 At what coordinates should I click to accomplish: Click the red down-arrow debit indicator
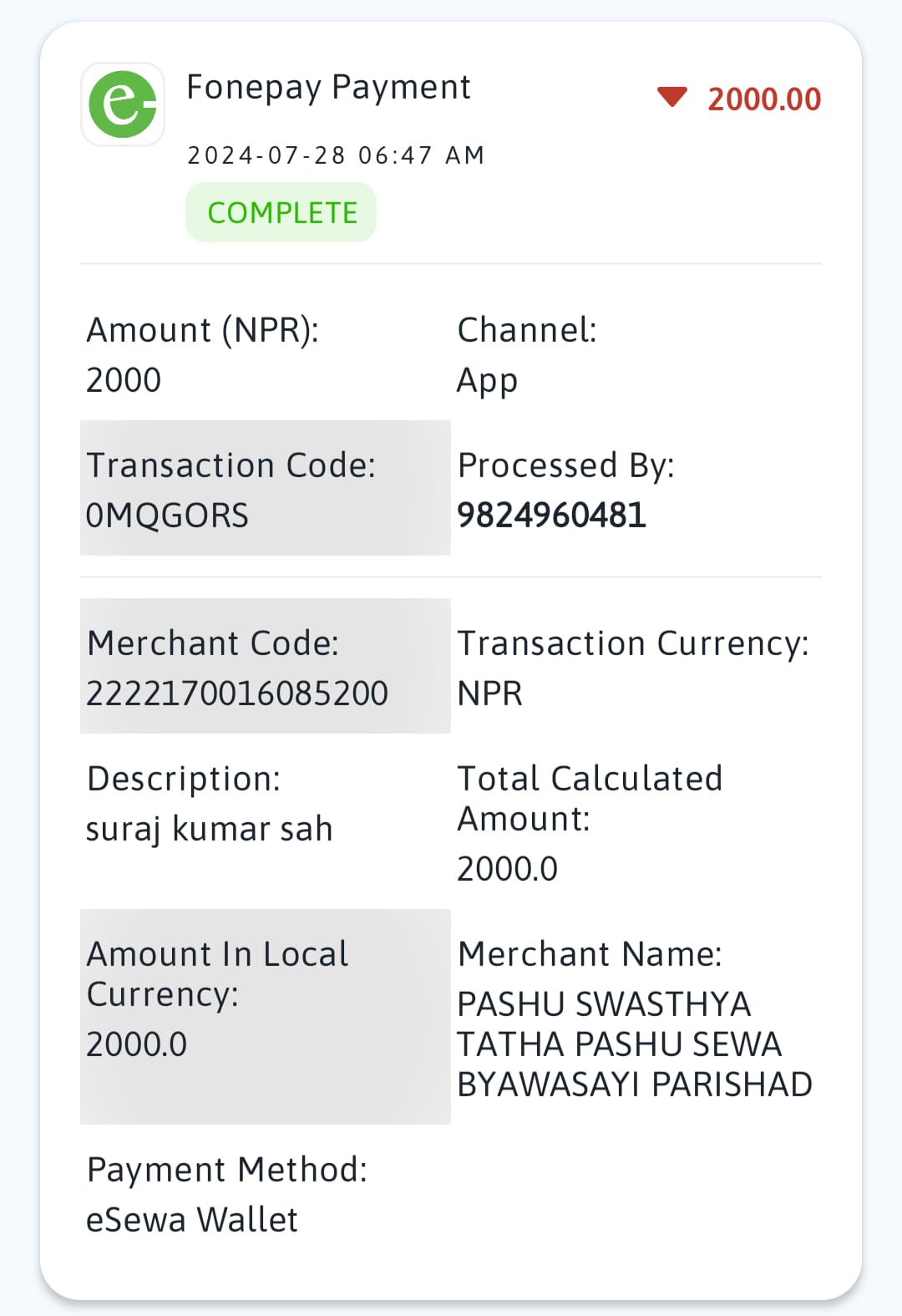pos(671,98)
